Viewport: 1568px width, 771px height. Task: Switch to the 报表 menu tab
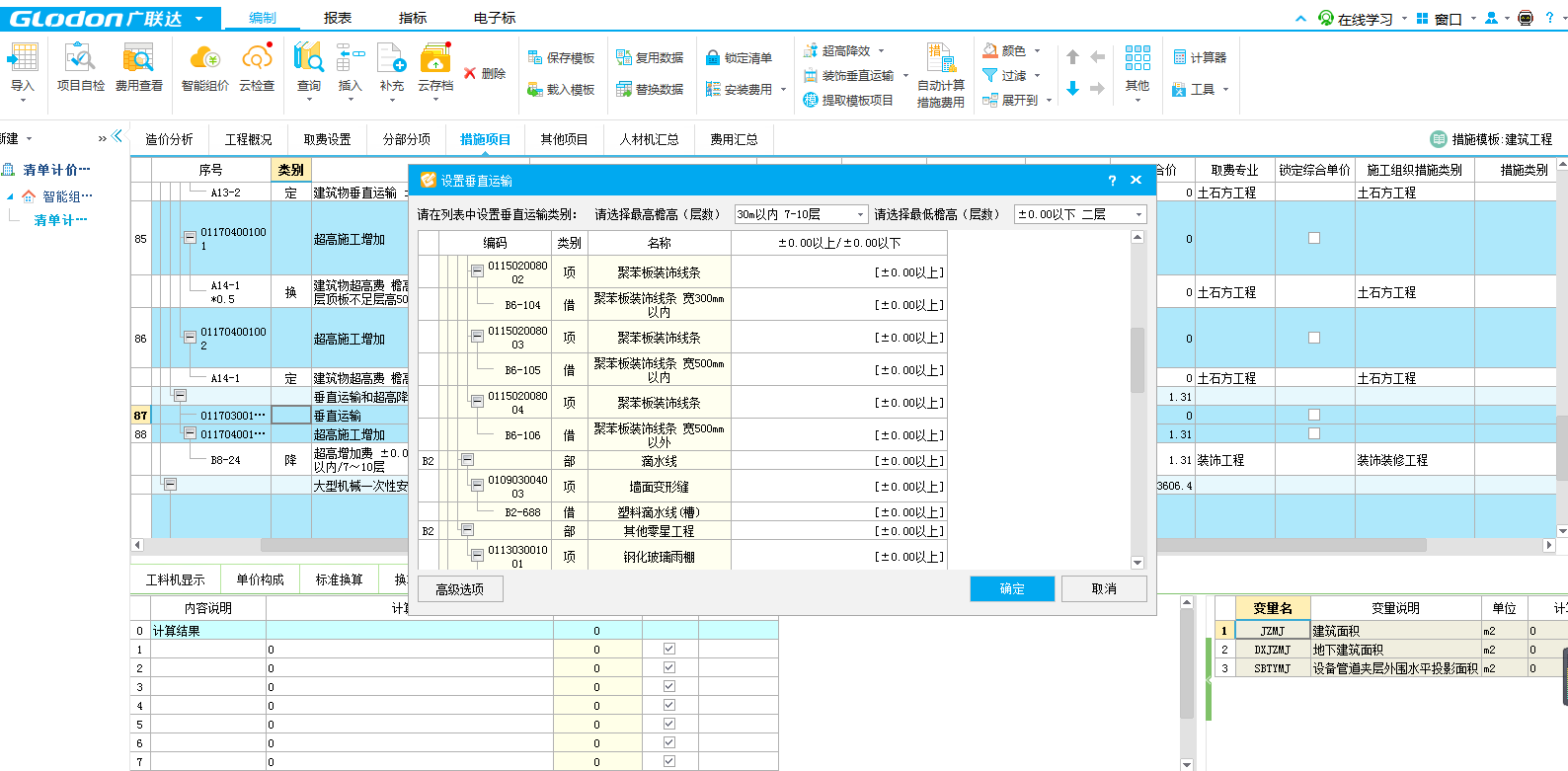click(x=338, y=18)
